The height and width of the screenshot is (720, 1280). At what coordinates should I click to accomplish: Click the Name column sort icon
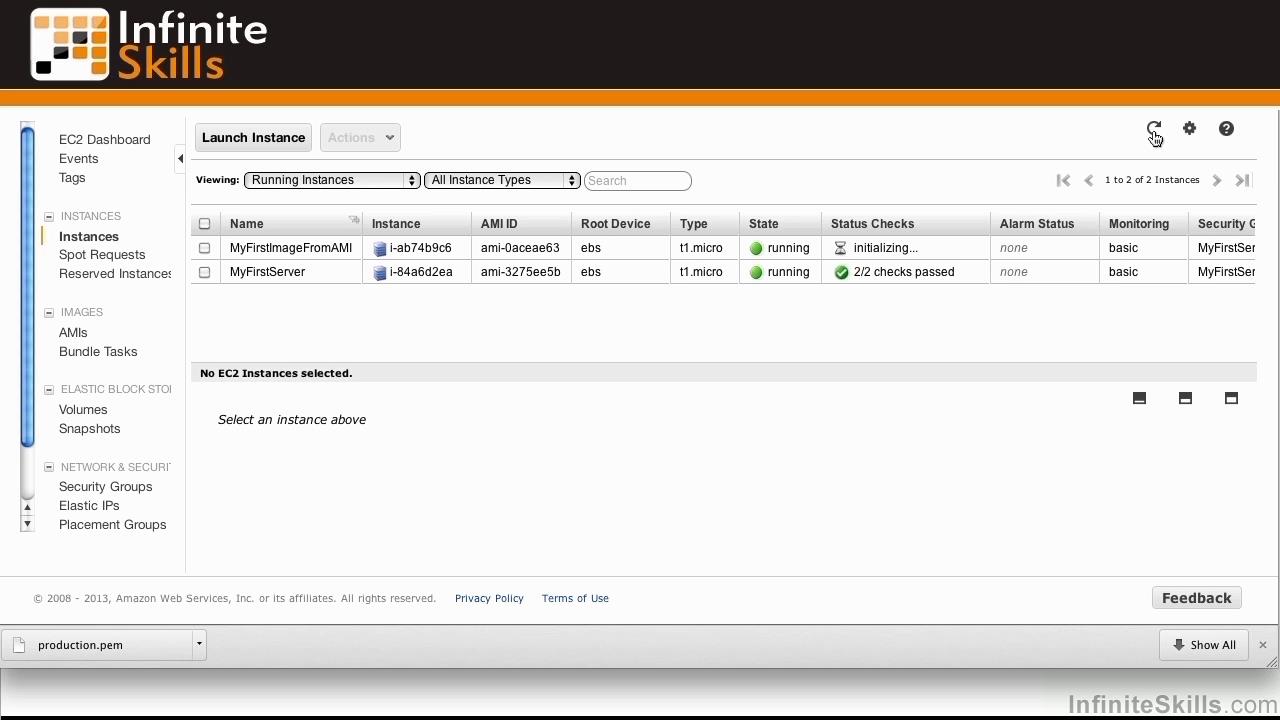[x=353, y=219]
